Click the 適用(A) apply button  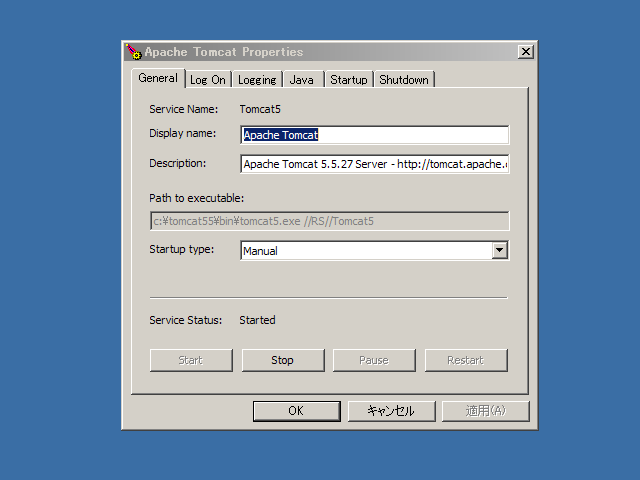(486, 411)
